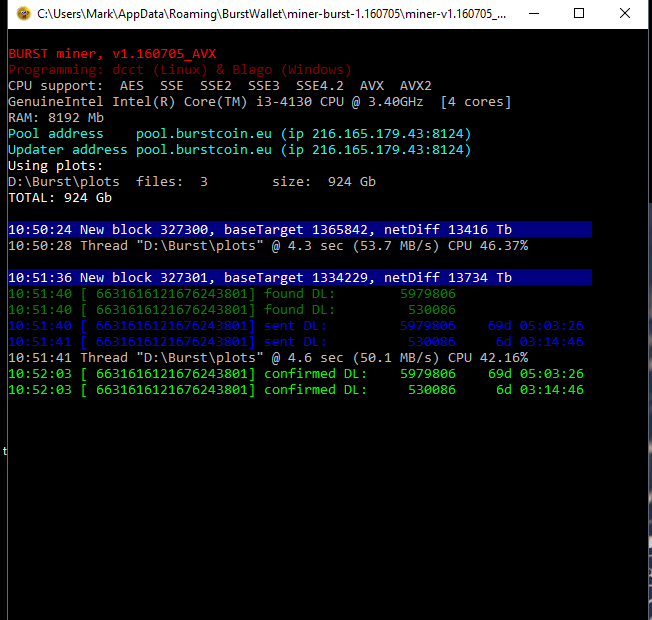Image resolution: width=652 pixels, height=620 pixels.
Task: Click the 'TOTAL: 924 Gb' line
Action: (x=60, y=198)
